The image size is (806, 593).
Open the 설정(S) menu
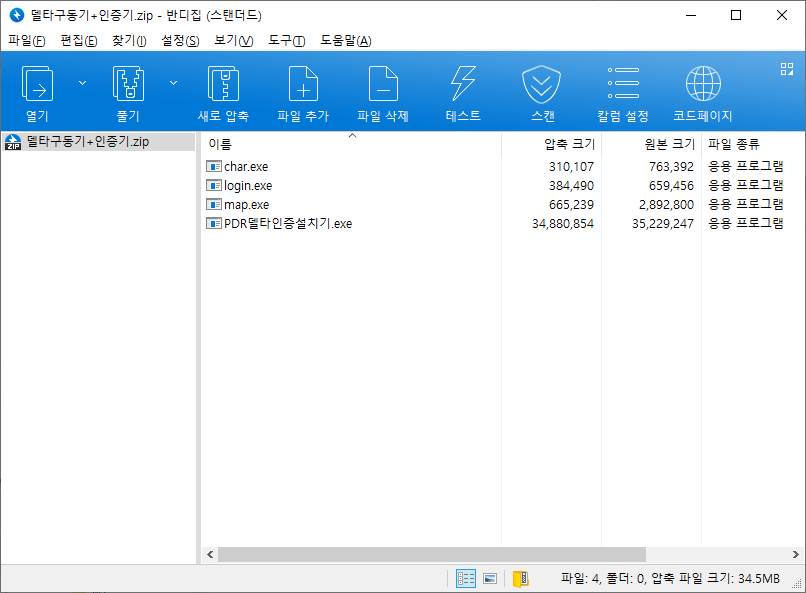(x=180, y=41)
